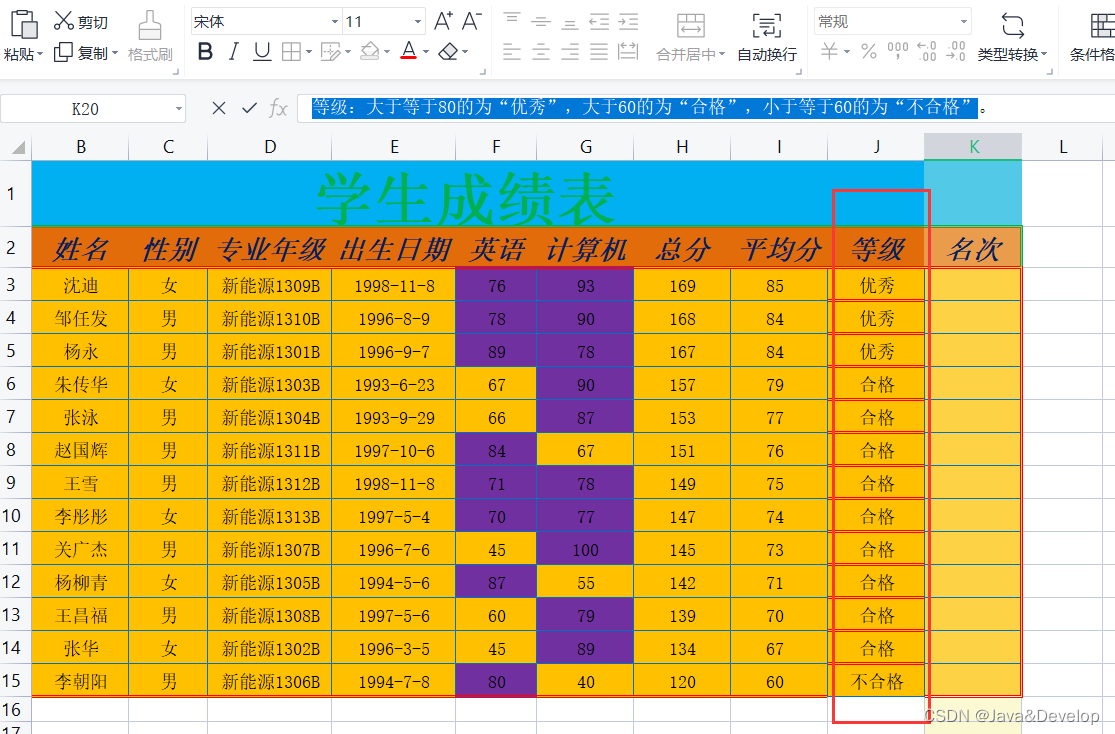
Task: Click the conditional formatting icon
Action: 1101,26
